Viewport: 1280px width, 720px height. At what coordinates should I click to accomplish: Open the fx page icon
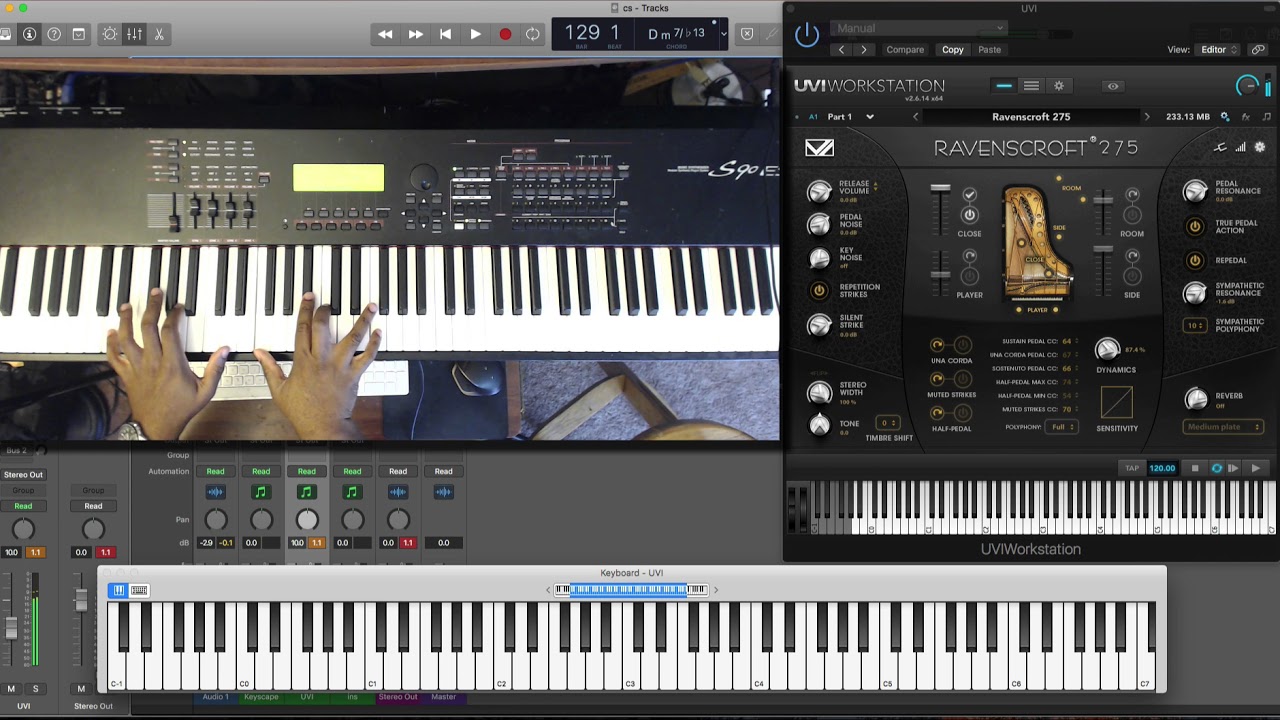click(1246, 117)
